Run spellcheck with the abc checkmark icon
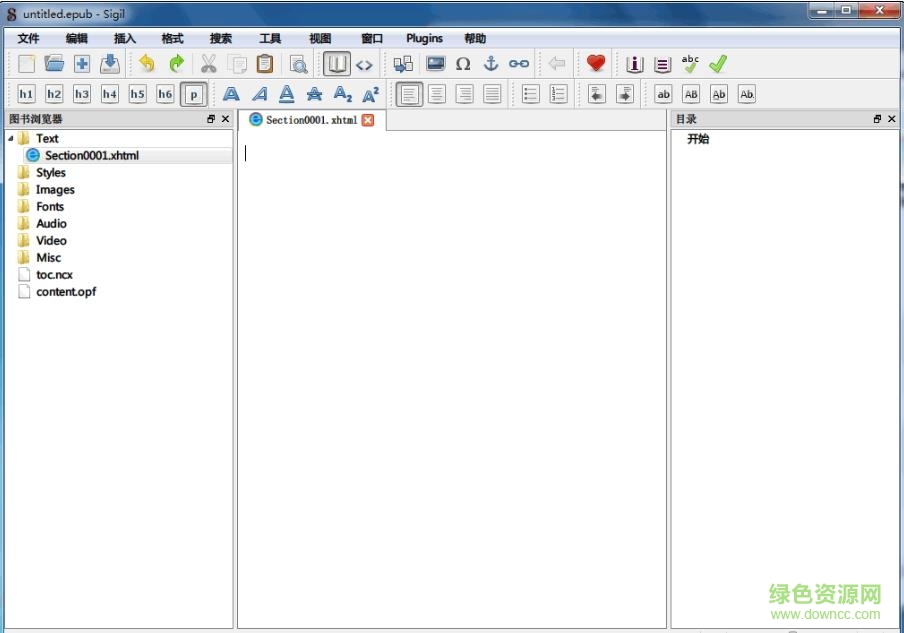This screenshot has width=904, height=633. pos(690,64)
